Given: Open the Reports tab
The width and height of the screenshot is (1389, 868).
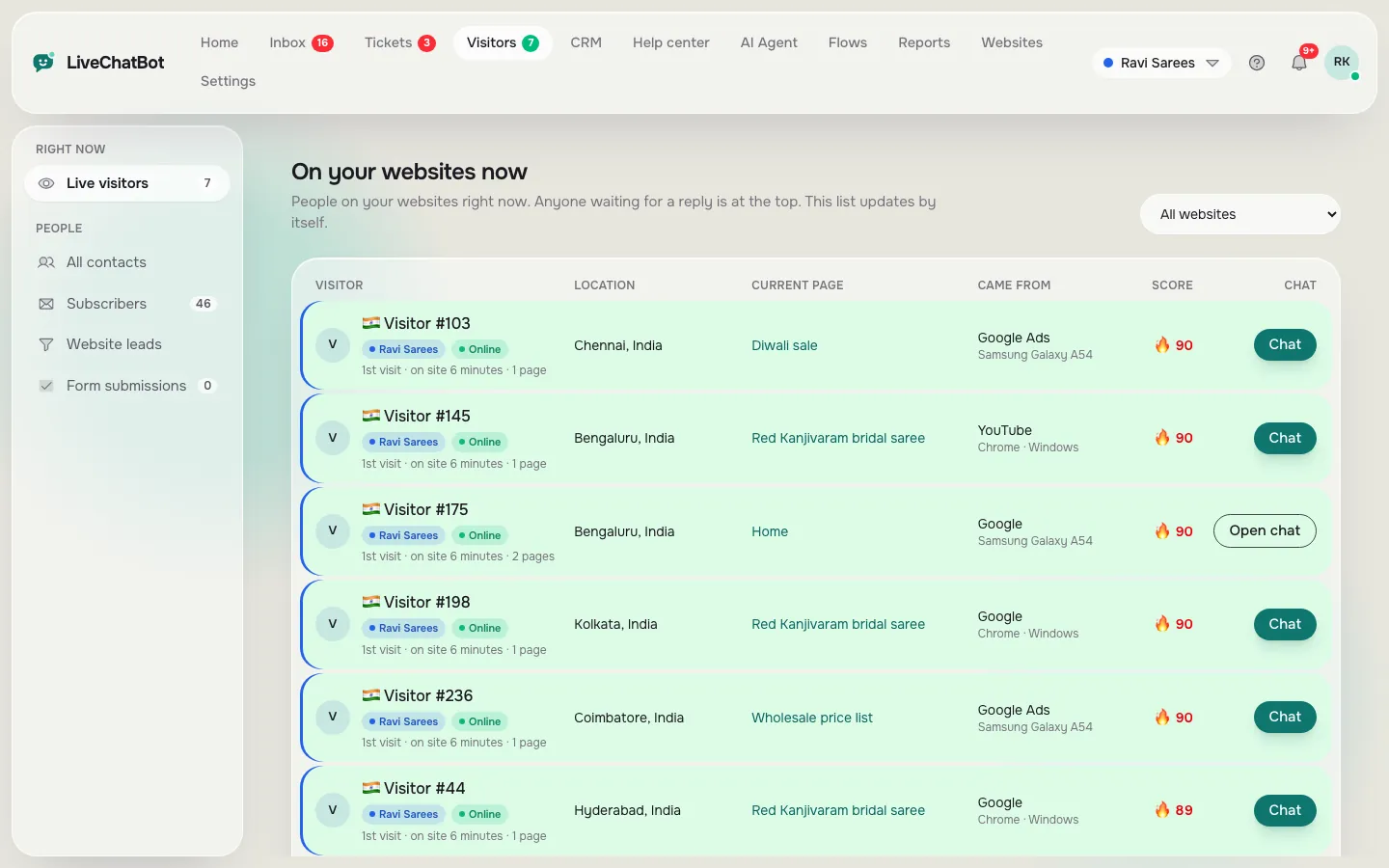Looking at the screenshot, I should click(x=924, y=42).
